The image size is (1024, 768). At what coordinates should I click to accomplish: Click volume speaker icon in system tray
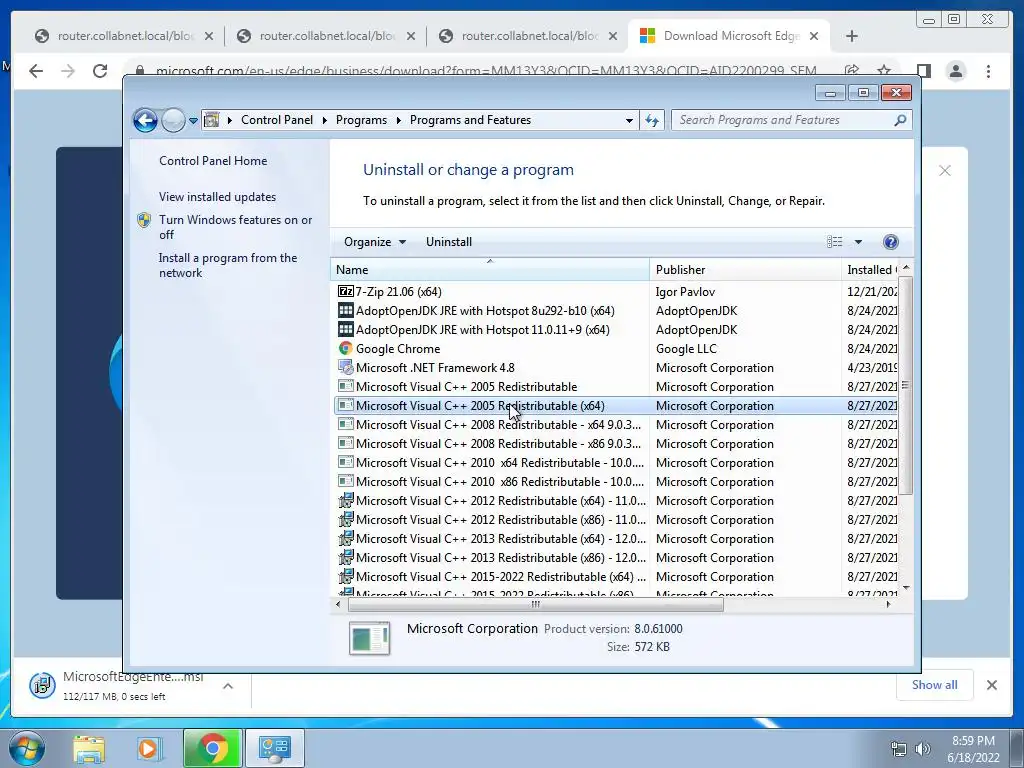pyautogui.click(x=922, y=748)
